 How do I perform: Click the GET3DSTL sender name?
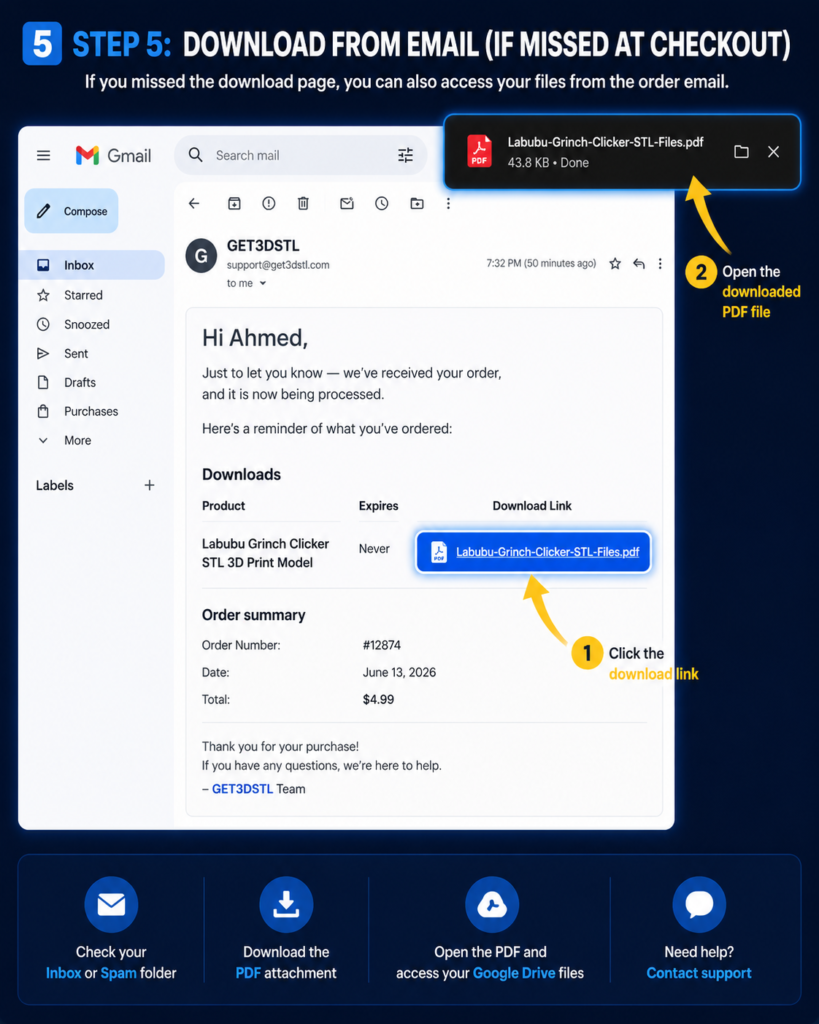pos(263,246)
